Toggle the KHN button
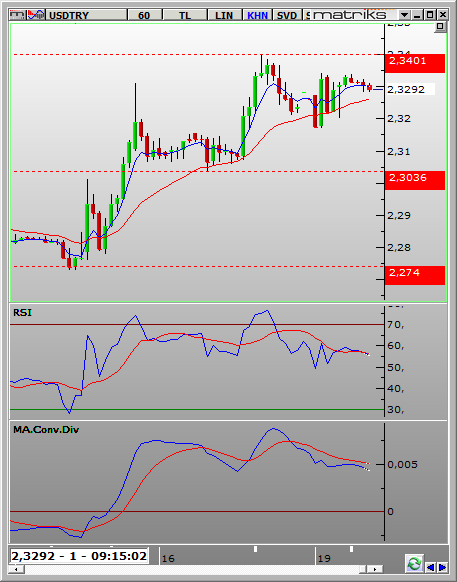This screenshot has height=582, width=457. pyautogui.click(x=257, y=15)
